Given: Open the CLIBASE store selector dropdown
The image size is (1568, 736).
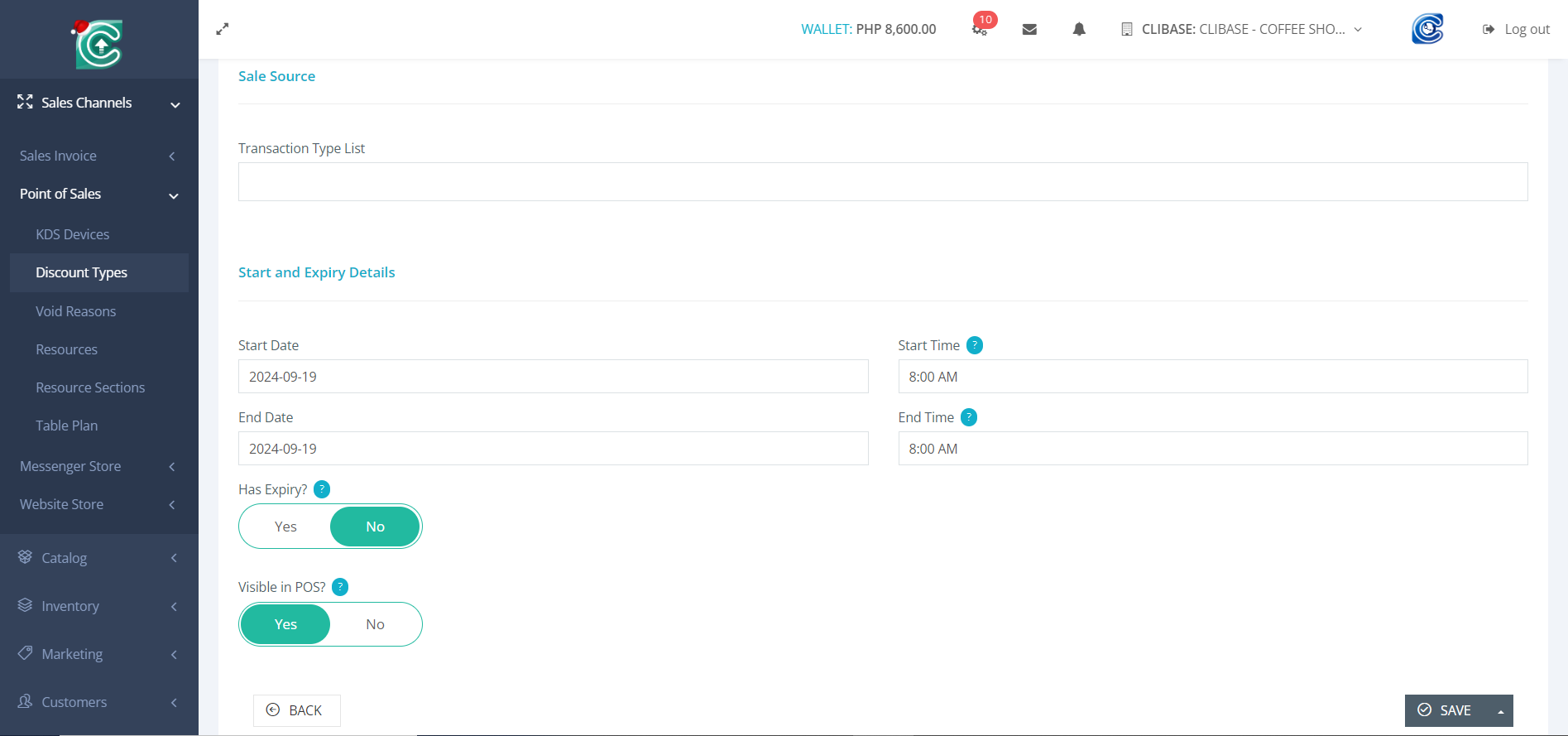Looking at the screenshot, I should pos(1241,29).
